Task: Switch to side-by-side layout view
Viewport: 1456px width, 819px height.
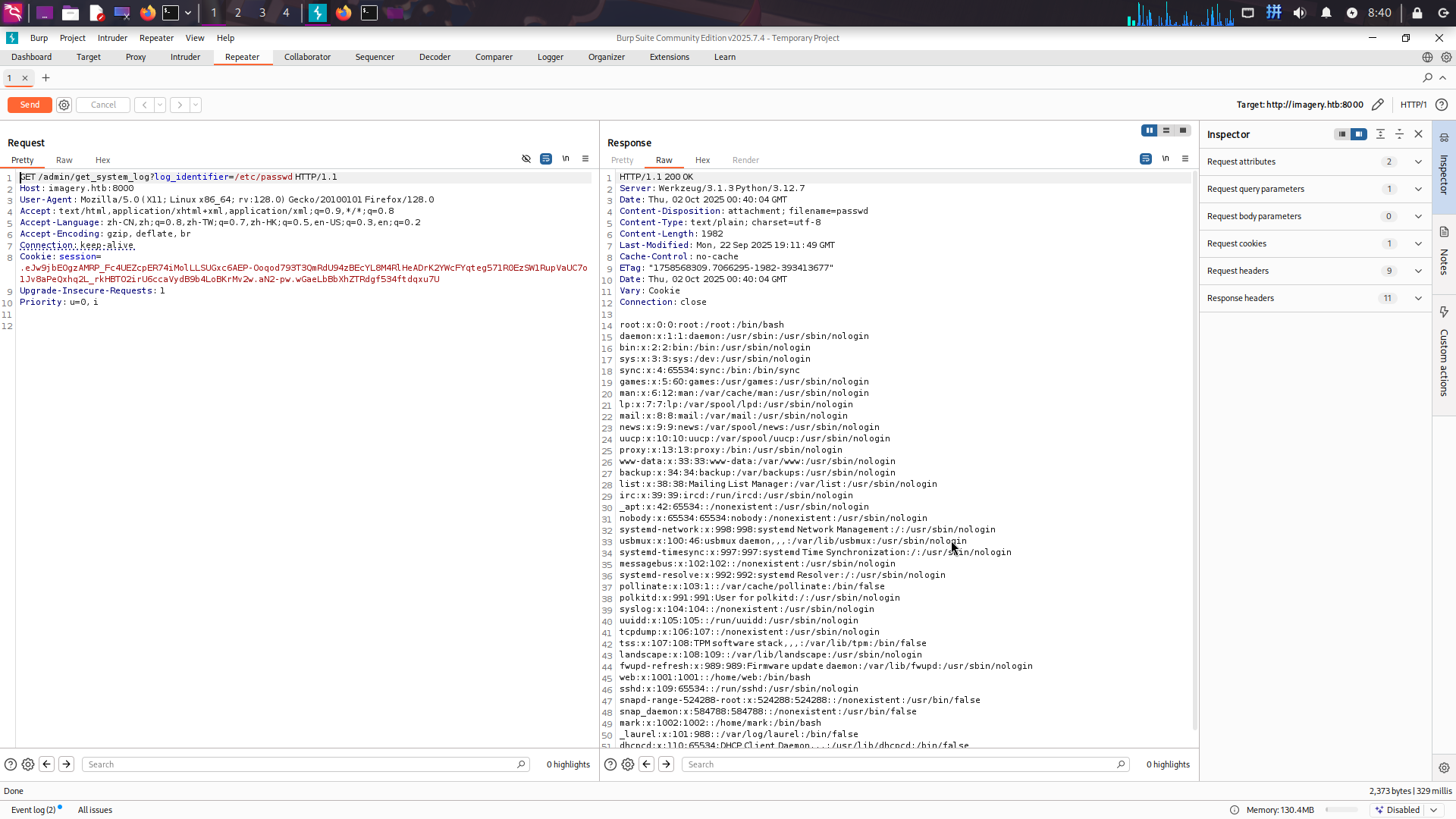Action: pos(1150,130)
